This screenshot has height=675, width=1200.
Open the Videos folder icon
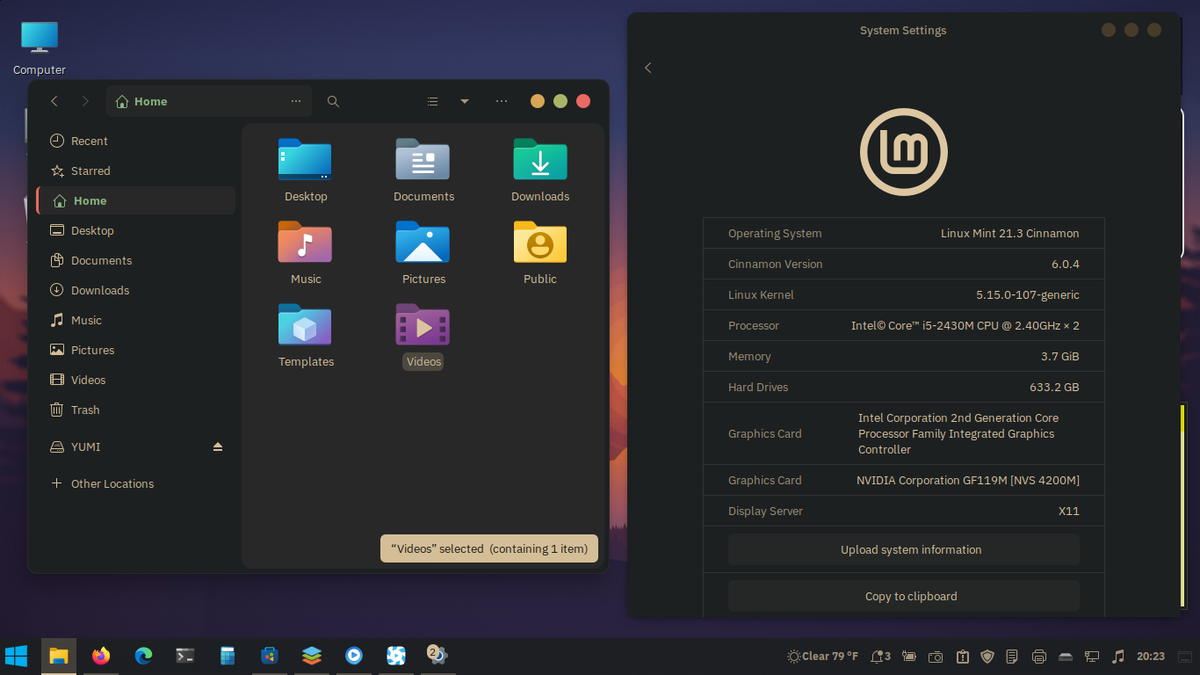423,327
